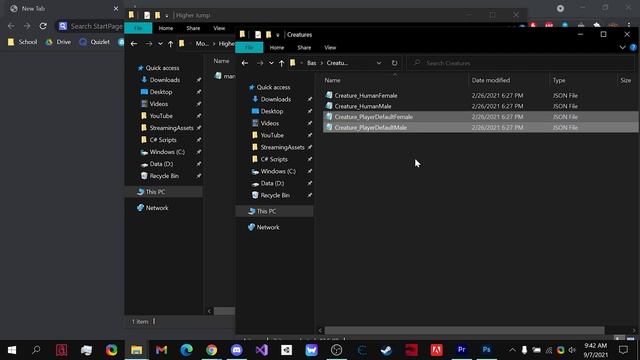Open Gmail from taskbar
This screenshot has width=640, height=360.
(162, 350)
